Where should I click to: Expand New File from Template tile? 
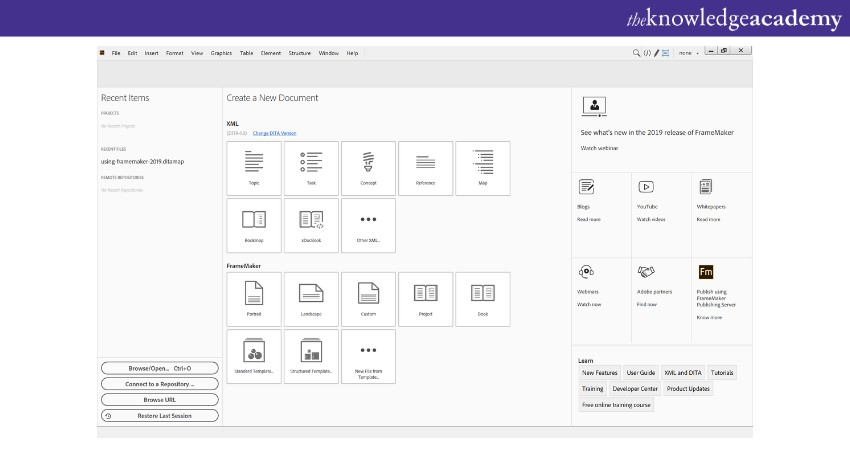coord(368,356)
